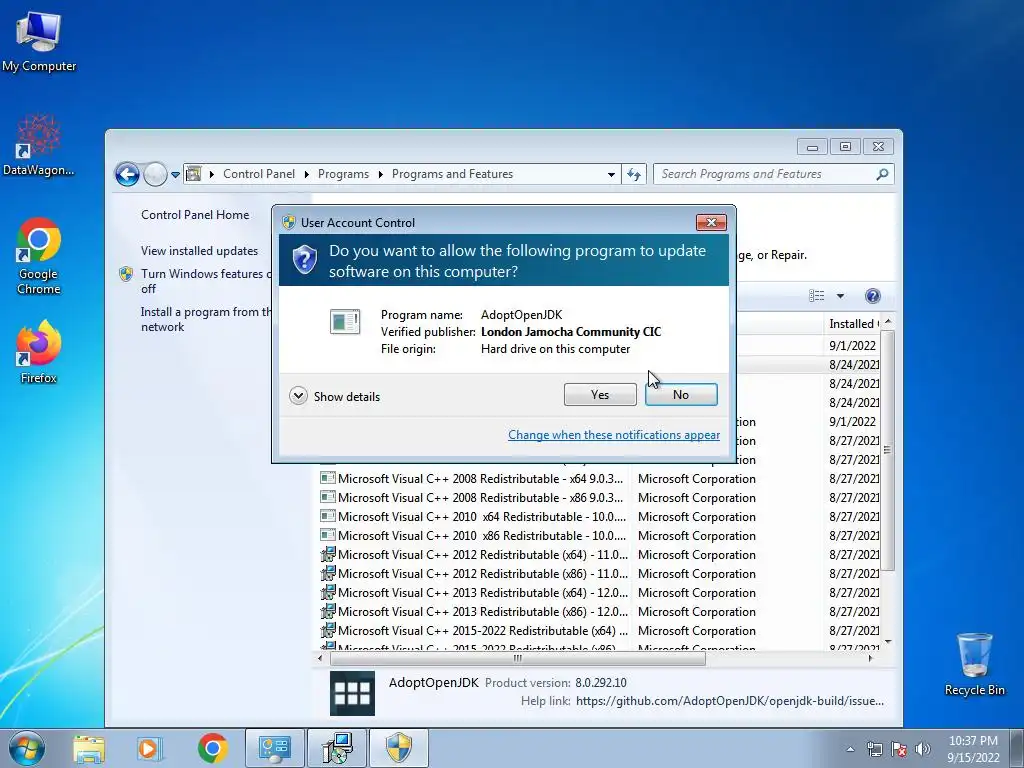Open Change when these notifications appear
Screen dimensions: 1024x768
614,435
